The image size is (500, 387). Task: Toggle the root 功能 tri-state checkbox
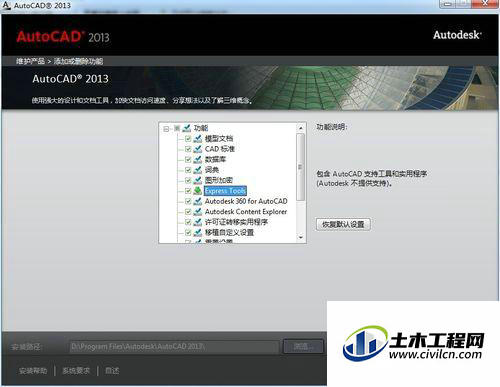[177, 128]
